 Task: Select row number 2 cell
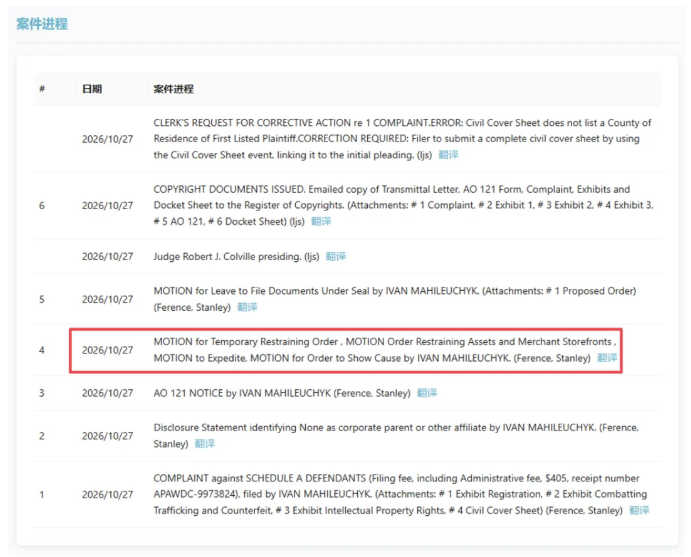pyautogui.click(x=42, y=436)
